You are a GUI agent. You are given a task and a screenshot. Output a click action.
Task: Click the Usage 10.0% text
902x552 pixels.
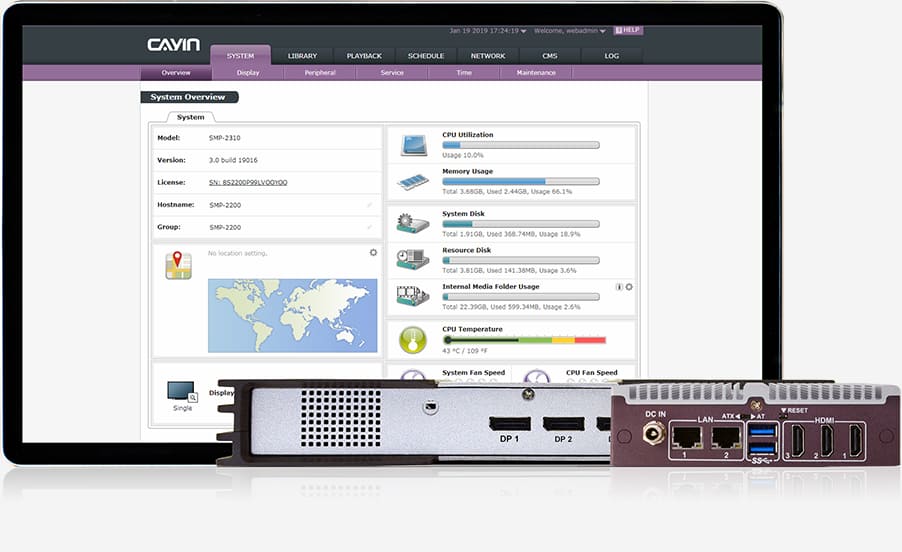pyautogui.click(x=463, y=155)
